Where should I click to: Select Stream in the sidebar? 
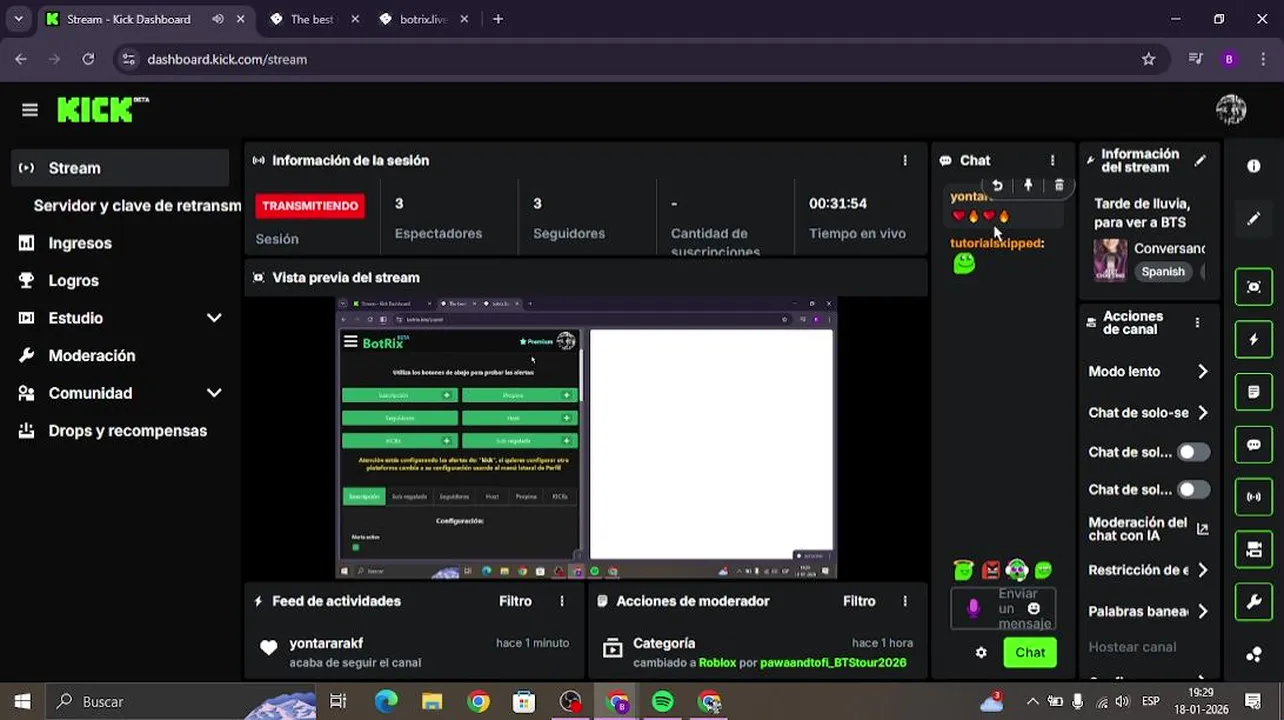121,168
